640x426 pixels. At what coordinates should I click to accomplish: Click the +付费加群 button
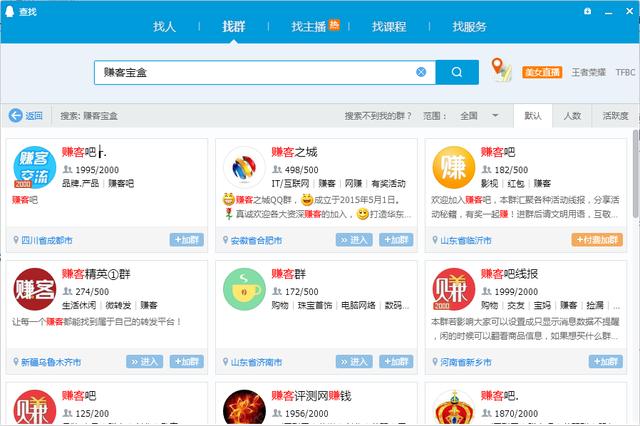(x=597, y=240)
